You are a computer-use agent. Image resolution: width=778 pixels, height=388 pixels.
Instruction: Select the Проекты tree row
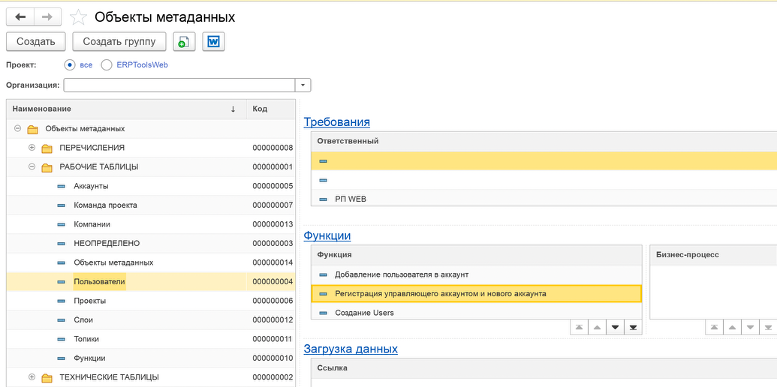pyautogui.click(x=151, y=301)
